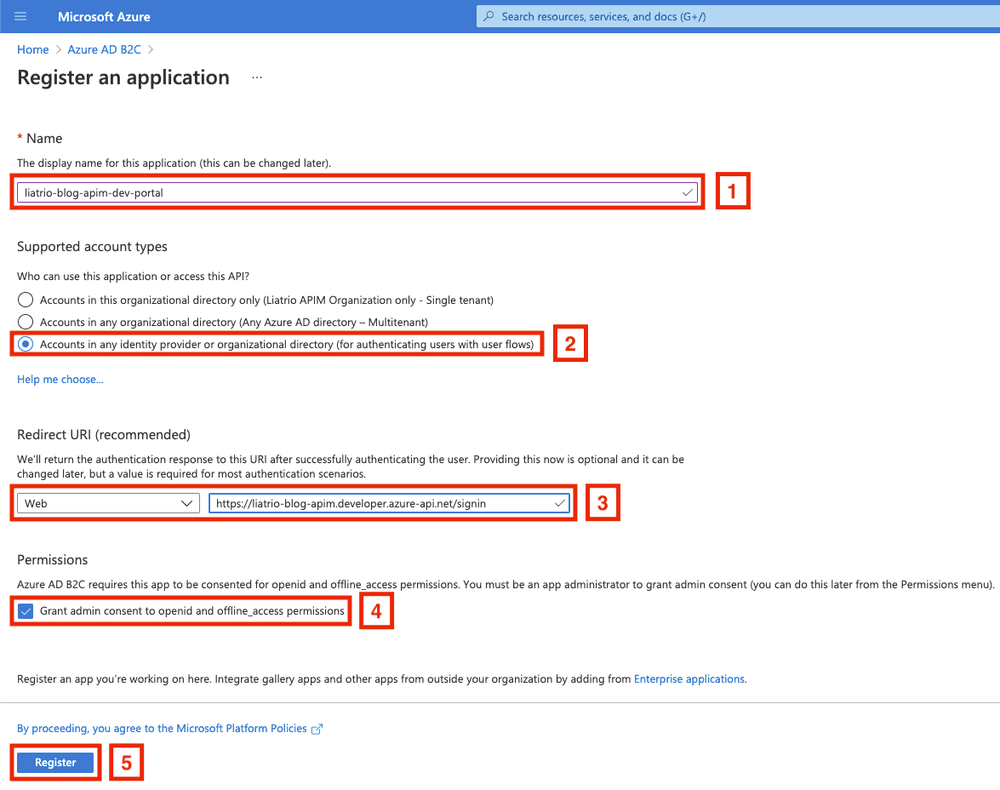Image resolution: width=1000 pixels, height=790 pixels.
Task: Expand the Web platform dropdown
Action: [108, 503]
